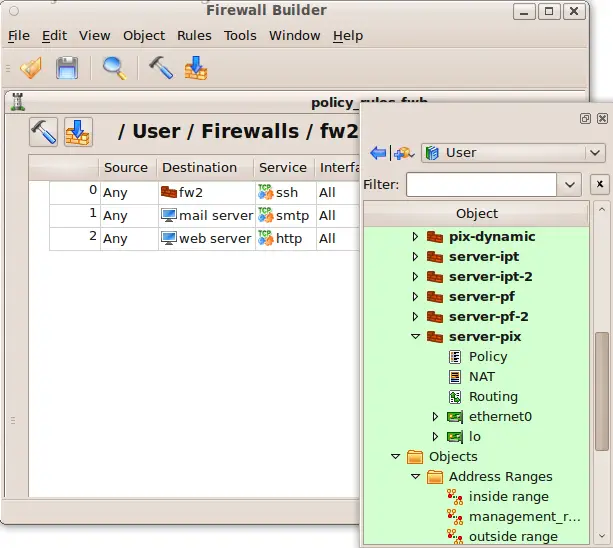The width and height of the screenshot is (613, 548).
Task: Open the Object menu
Action: coord(144,36)
